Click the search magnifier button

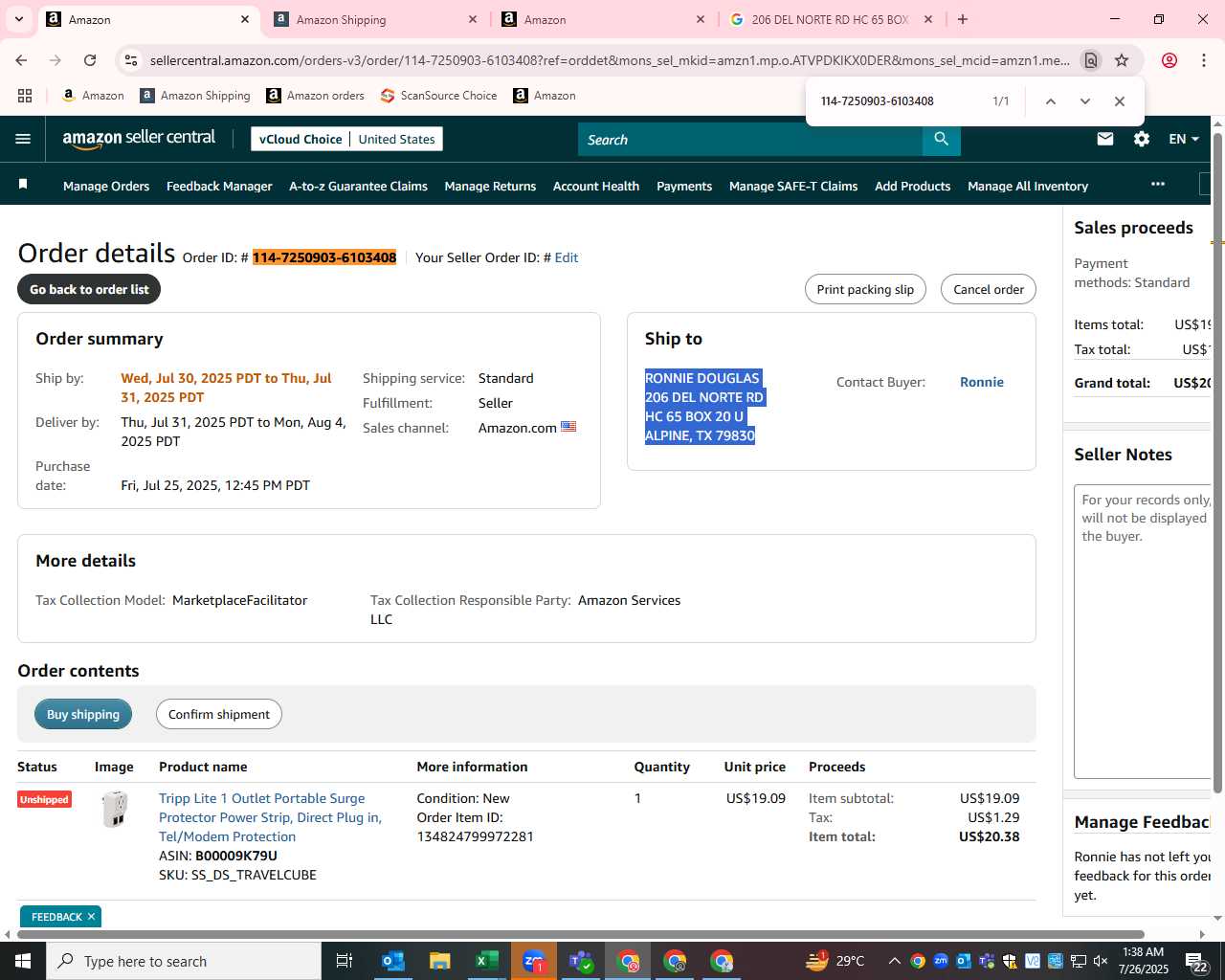[942, 140]
